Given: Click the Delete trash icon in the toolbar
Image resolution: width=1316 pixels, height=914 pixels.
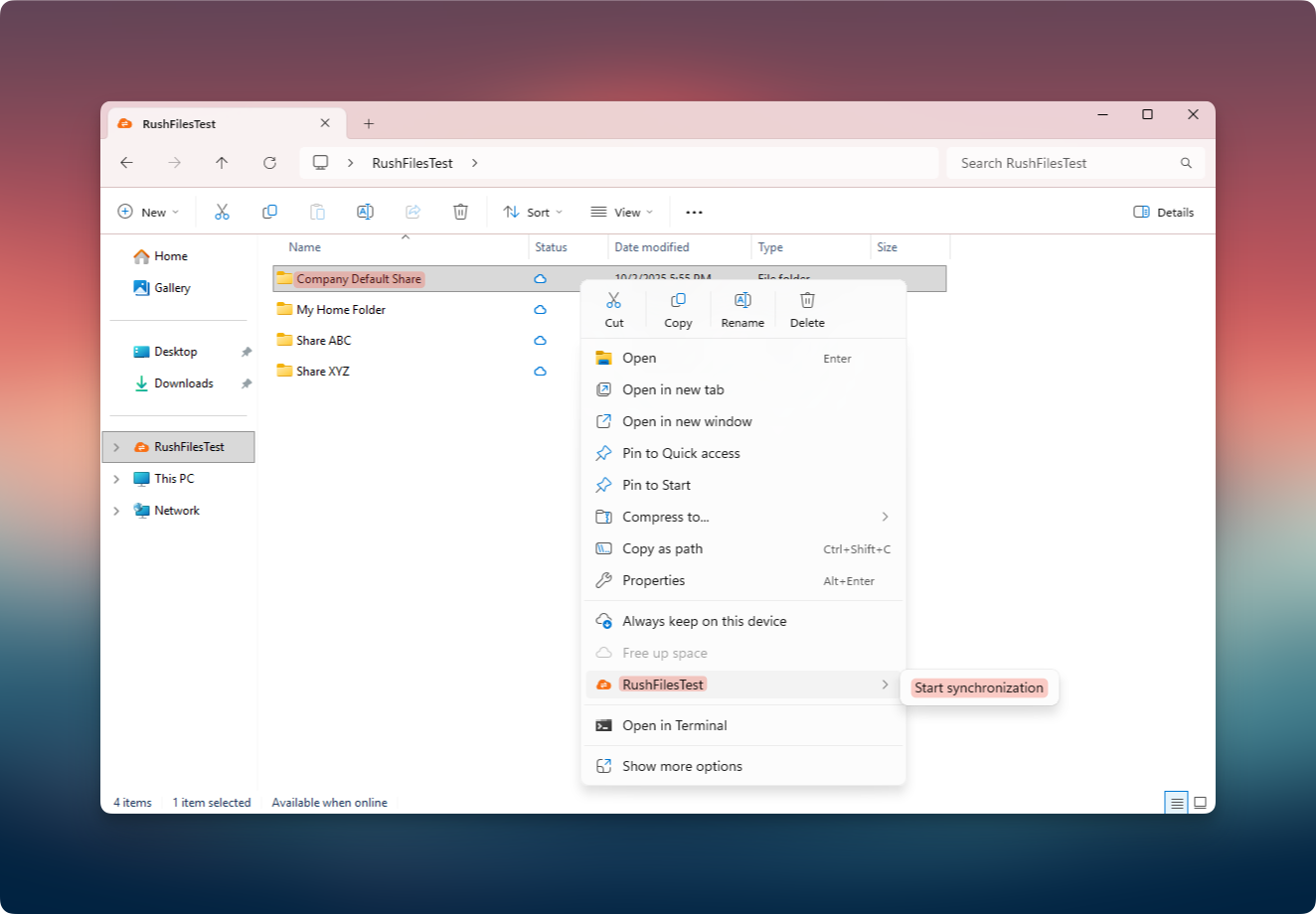Looking at the screenshot, I should [460, 212].
